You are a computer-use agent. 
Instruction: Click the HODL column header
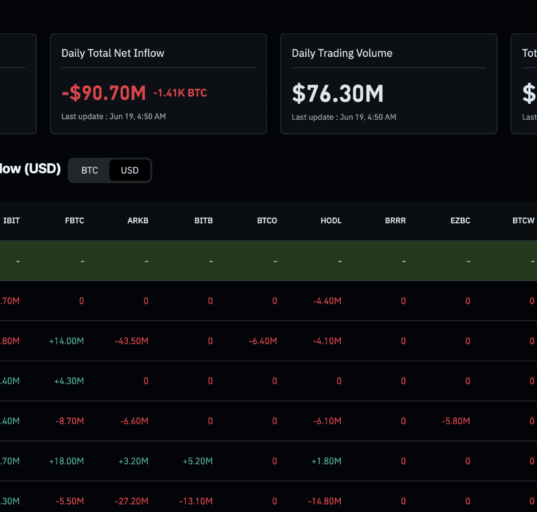(331, 221)
